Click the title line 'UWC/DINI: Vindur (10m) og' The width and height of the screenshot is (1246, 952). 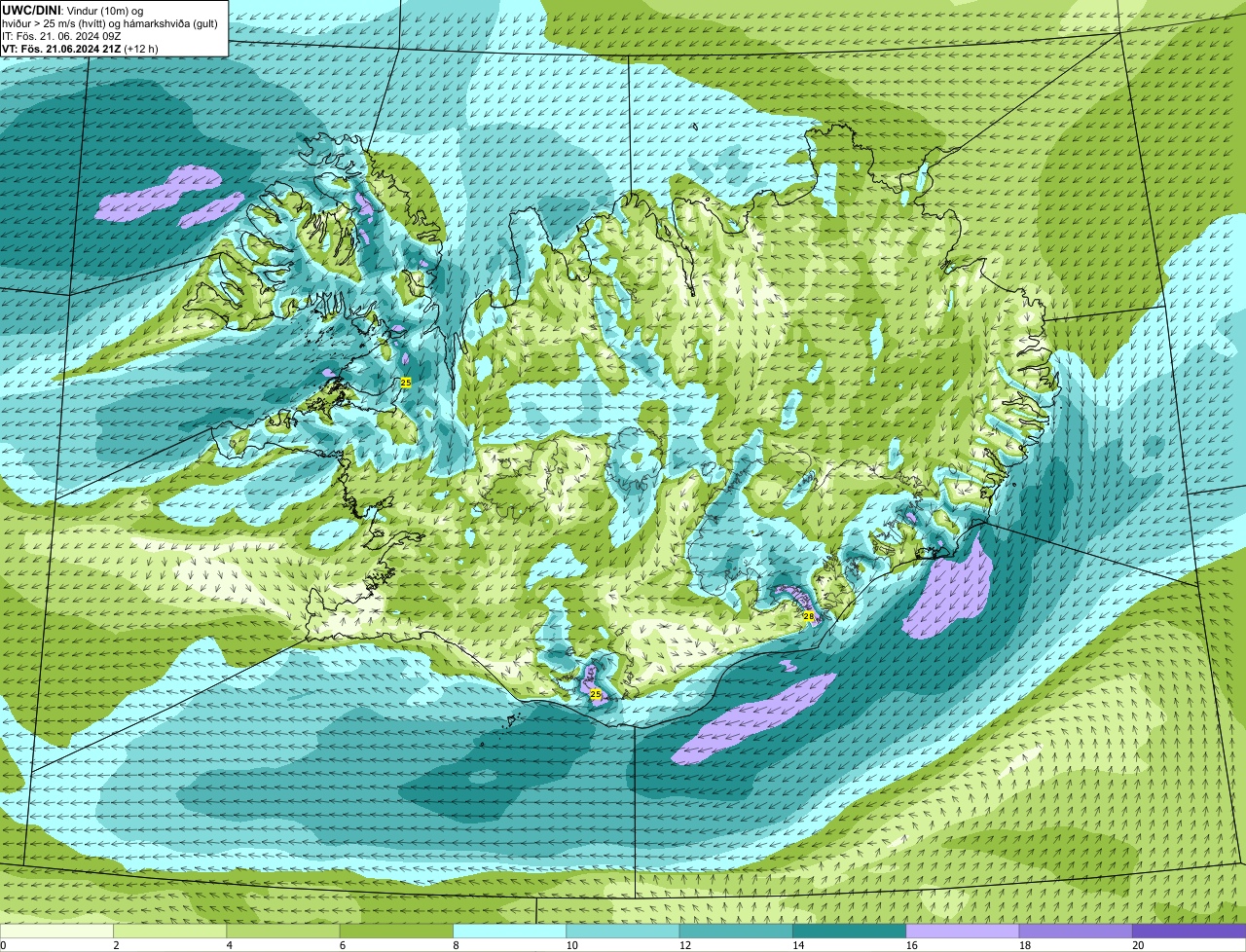pos(72,10)
